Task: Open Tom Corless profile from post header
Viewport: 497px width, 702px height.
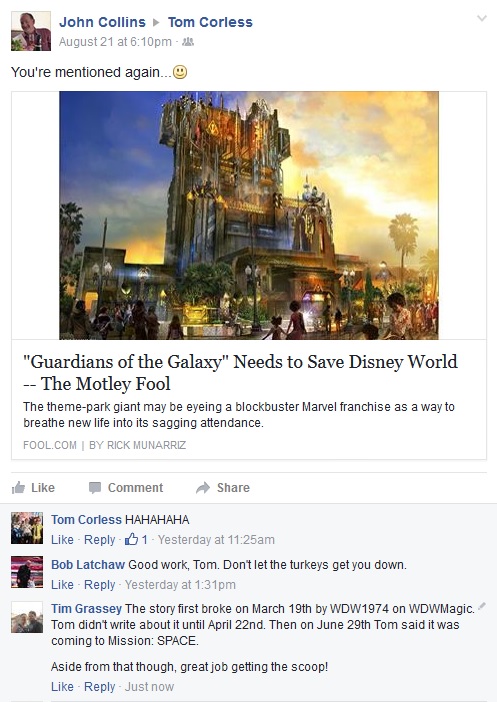Action: pyautogui.click(x=210, y=22)
